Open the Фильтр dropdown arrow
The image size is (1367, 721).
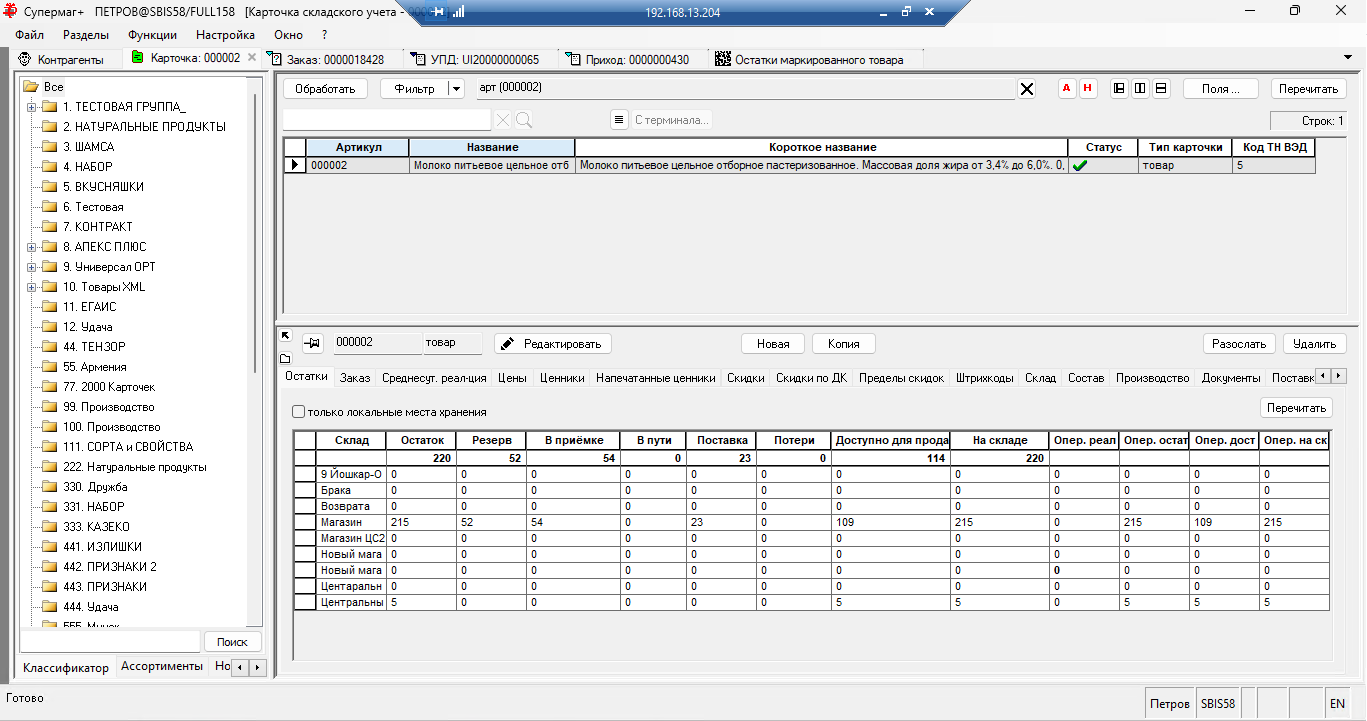[456, 88]
